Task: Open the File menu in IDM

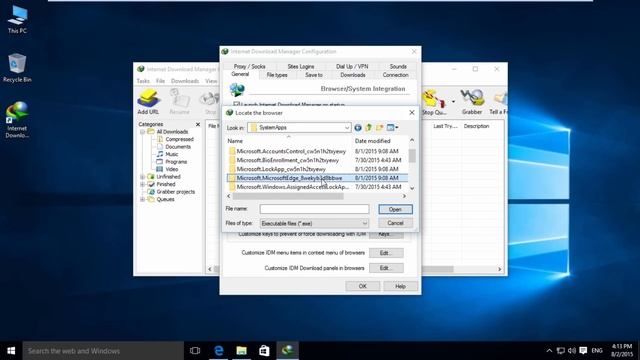Action: pyautogui.click(x=160, y=81)
